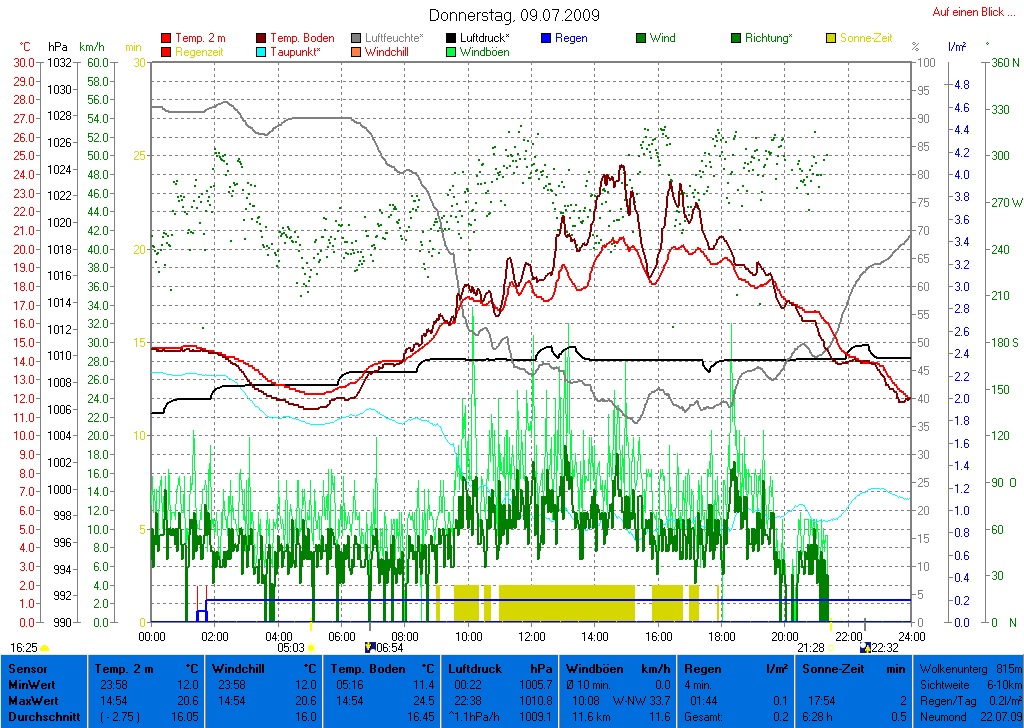Click the chart title Donnerstag, 09.07.2009

click(514, 15)
